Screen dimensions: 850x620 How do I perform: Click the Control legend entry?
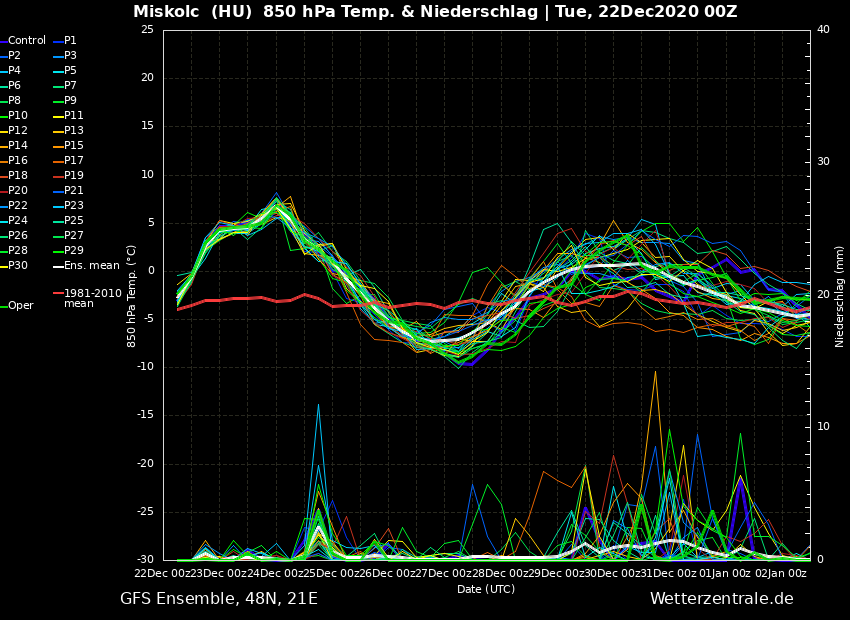coord(26,41)
